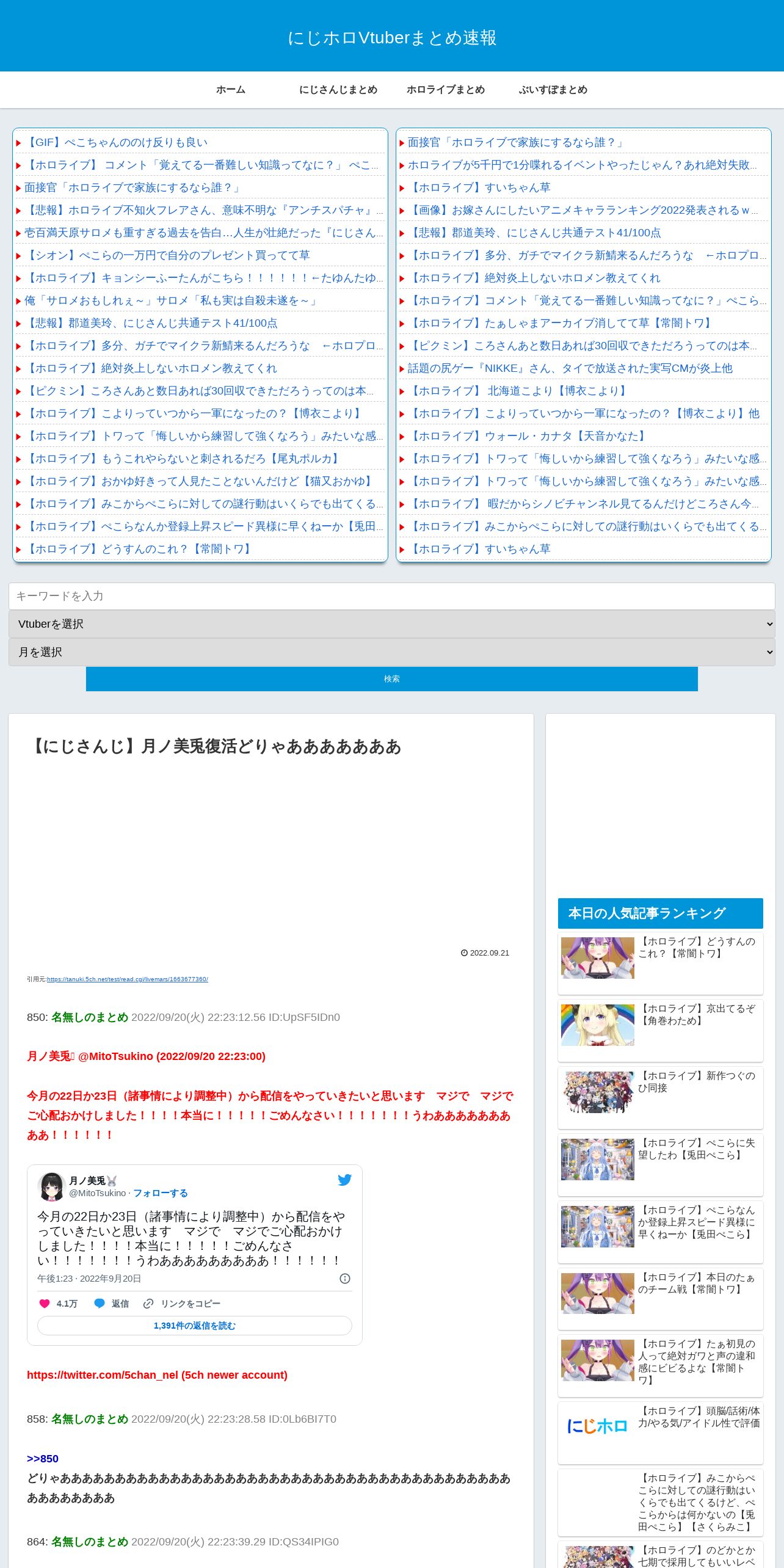784x1568 pixels.
Task: Open 月ノ美兎 avatar in embedded tweet
Action: [x=51, y=1186]
